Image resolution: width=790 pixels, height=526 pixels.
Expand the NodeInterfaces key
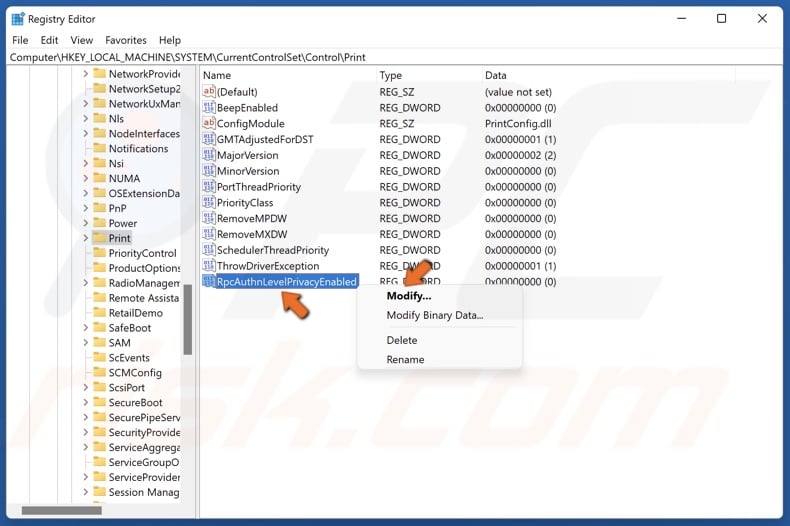85,134
